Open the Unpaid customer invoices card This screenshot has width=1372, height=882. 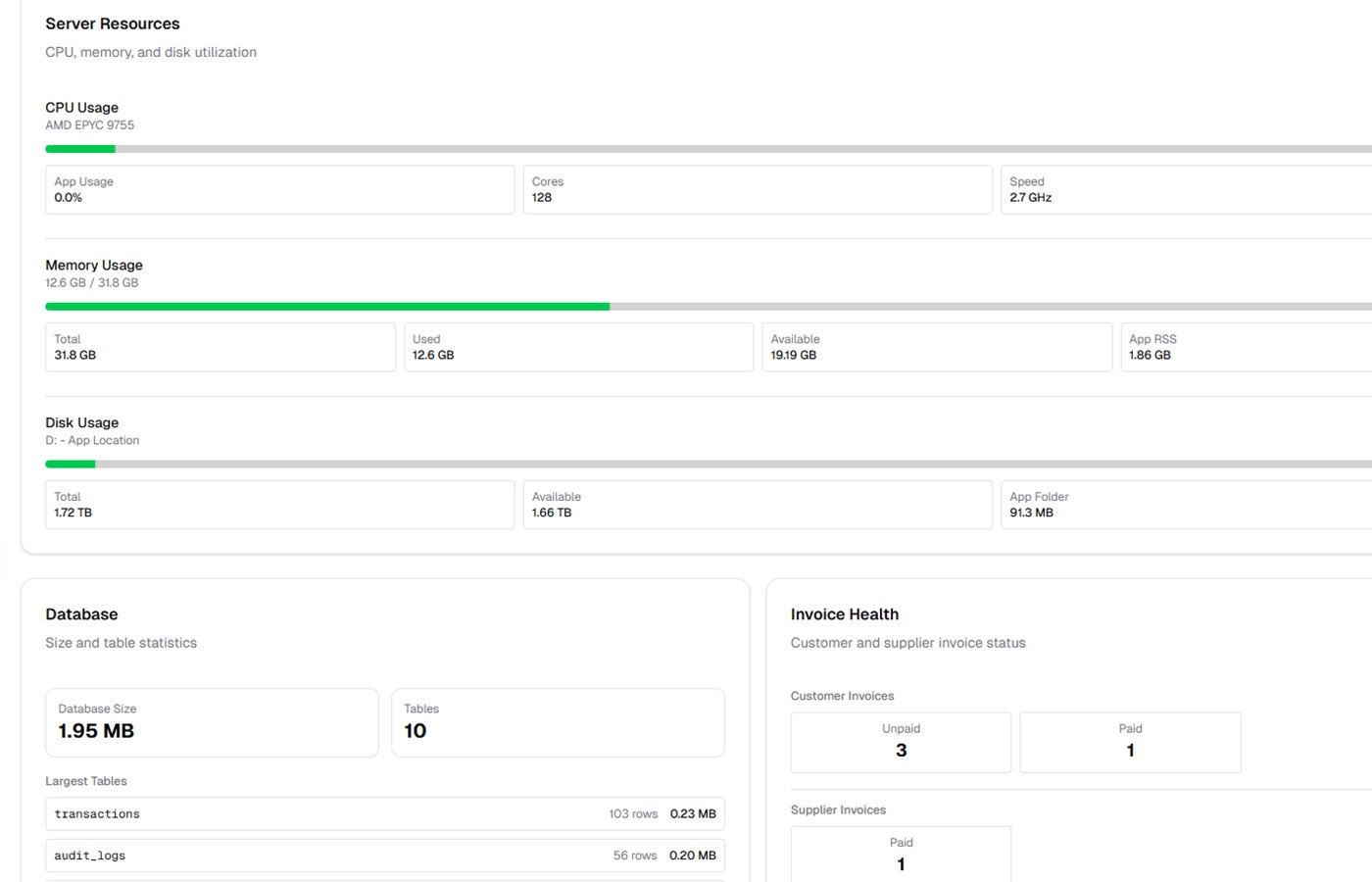pyautogui.click(x=901, y=742)
